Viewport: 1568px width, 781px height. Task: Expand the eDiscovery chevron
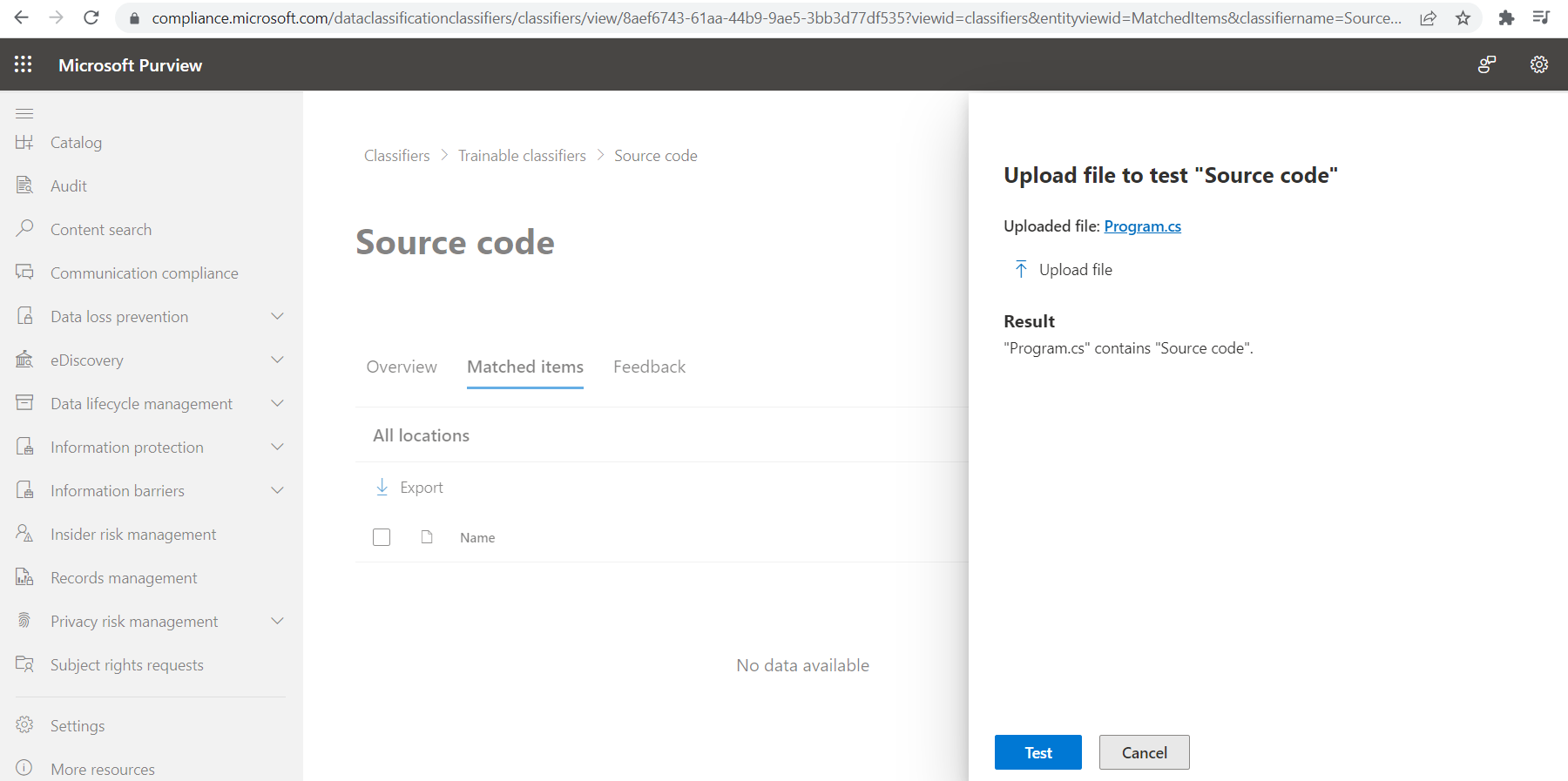(x=277, y=360)
